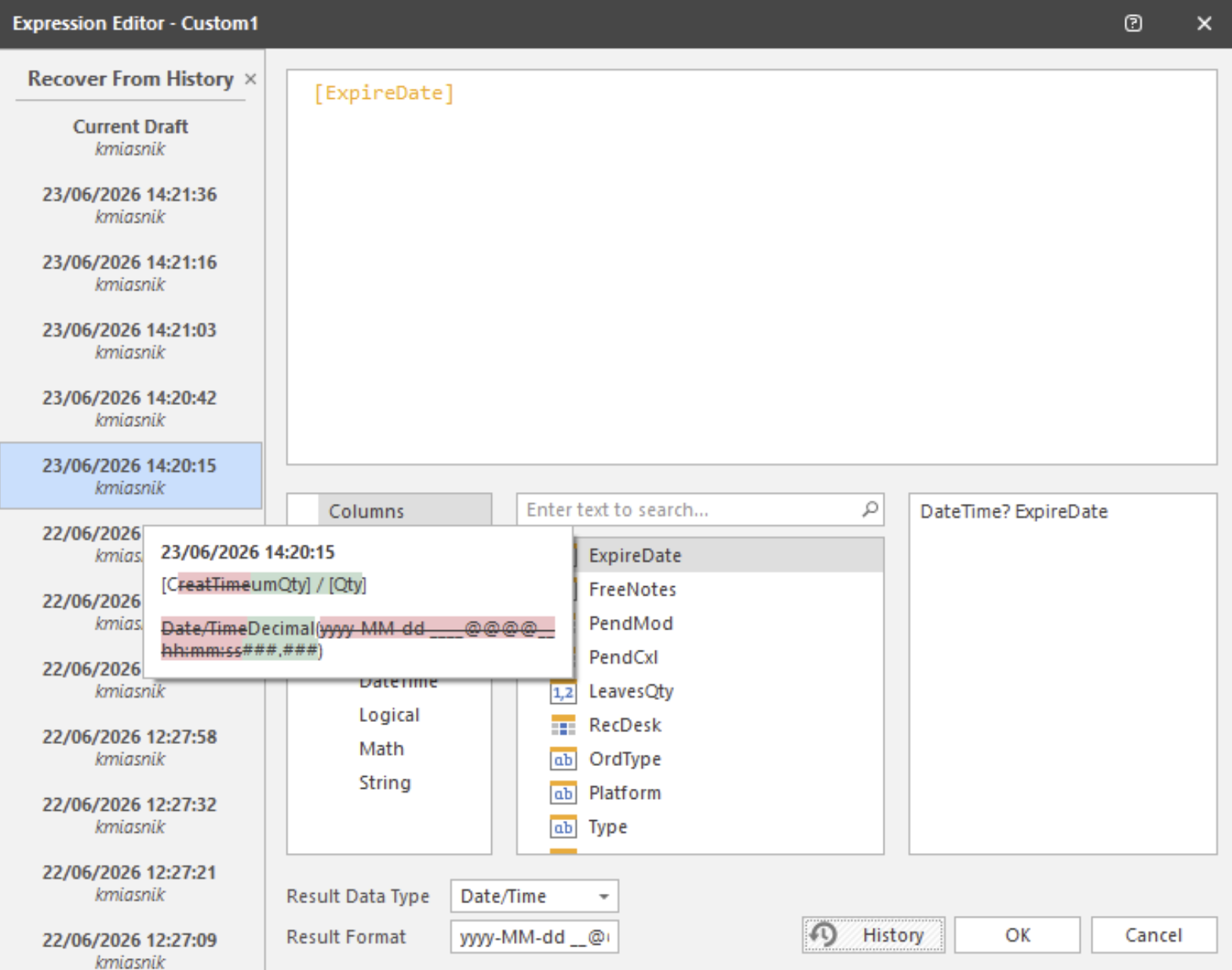Select history entry 23/06/2026 14:21:03
The width and height of the screenshot is (1232, 970).
point(130,341)
